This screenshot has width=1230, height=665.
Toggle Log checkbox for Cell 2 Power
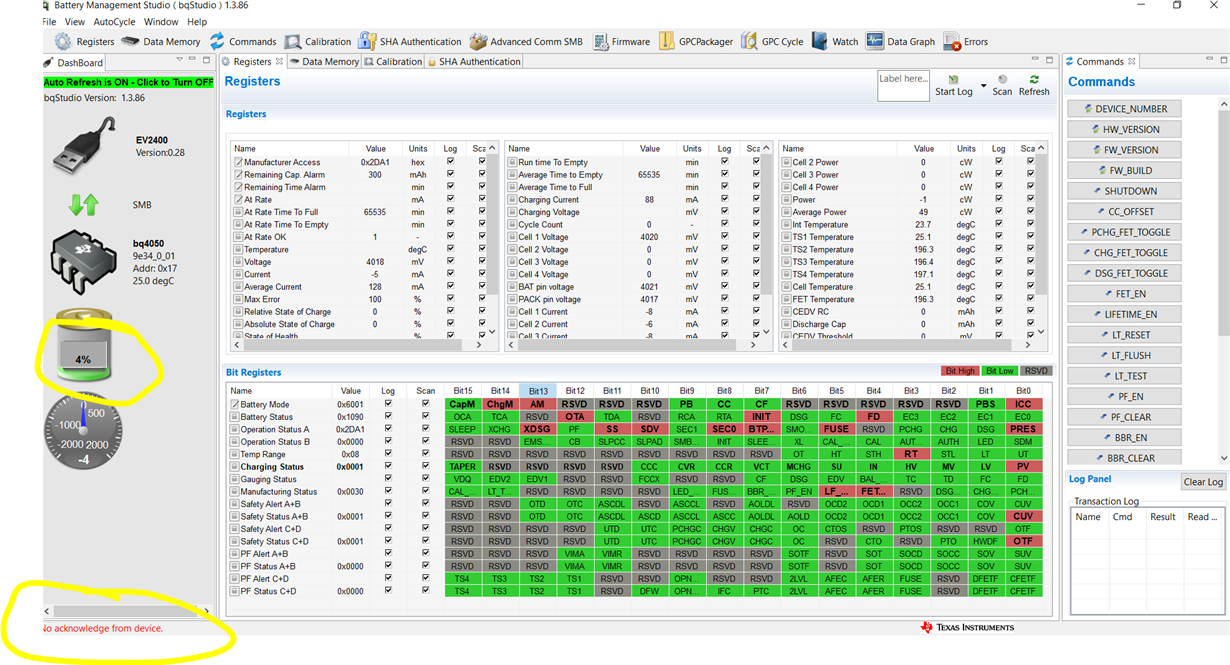pos(998,161)
